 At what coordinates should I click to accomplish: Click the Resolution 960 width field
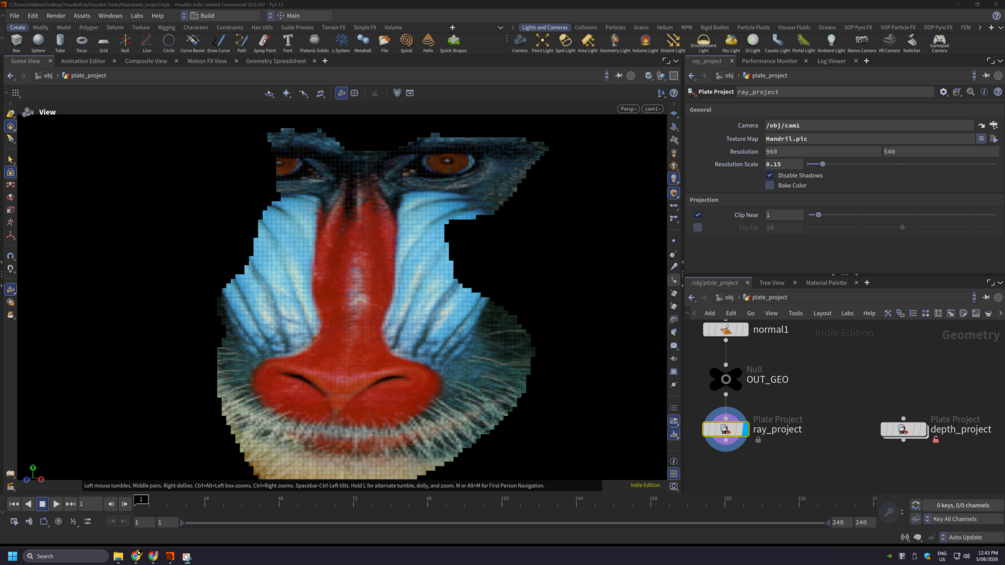click(822, 152)
